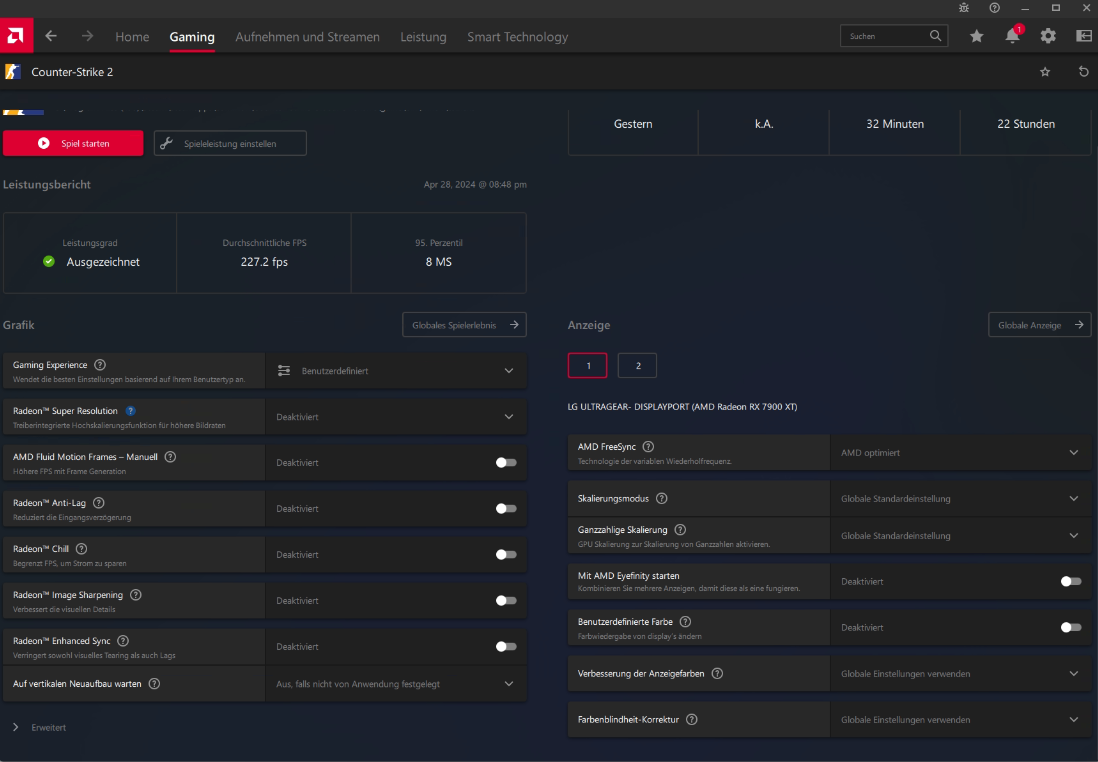Open Auf vertikalen Neuaufbau warten dropdown
Viewport: 1098px width, 762px height.
point(396,684)
